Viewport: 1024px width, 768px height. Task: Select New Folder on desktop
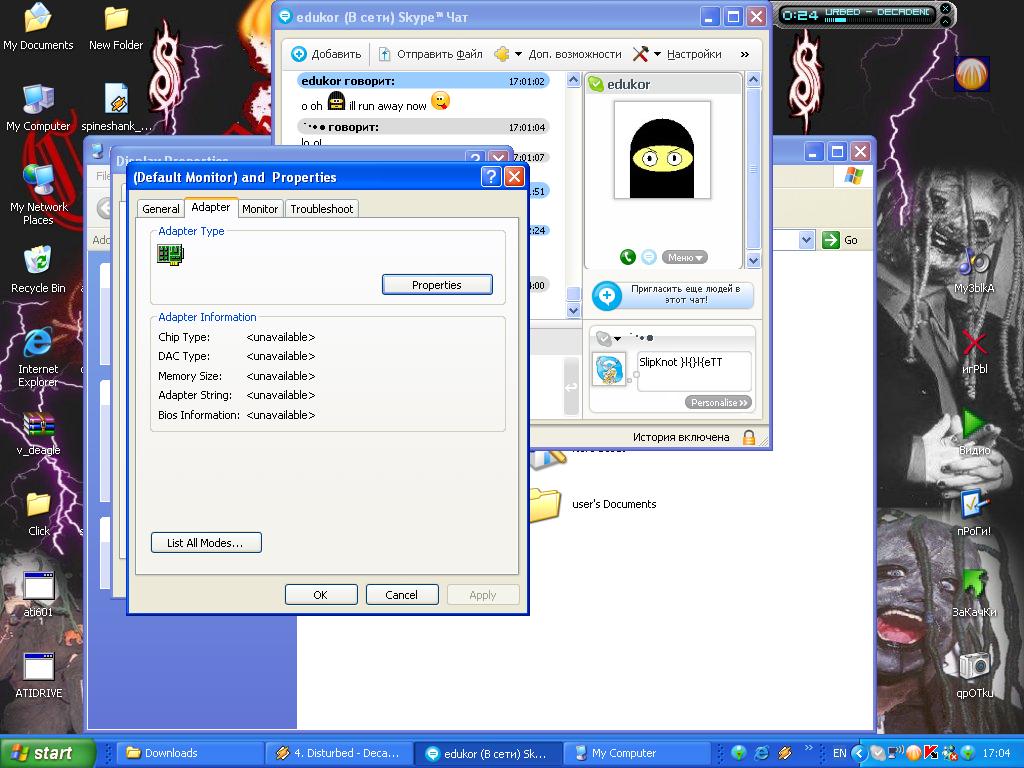click(116, 27)
